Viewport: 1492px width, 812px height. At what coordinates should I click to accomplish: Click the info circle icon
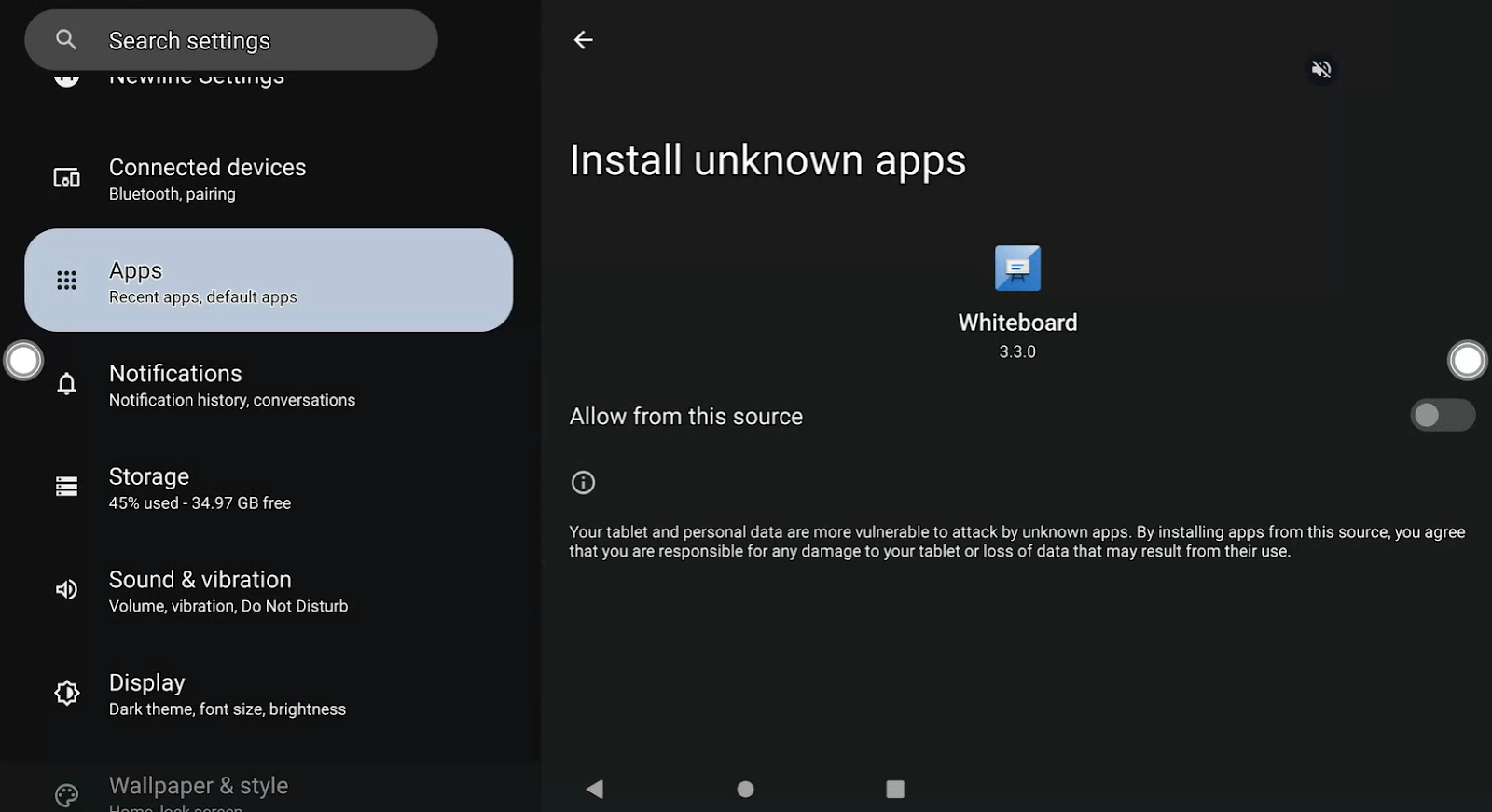(x=583, y=482)
